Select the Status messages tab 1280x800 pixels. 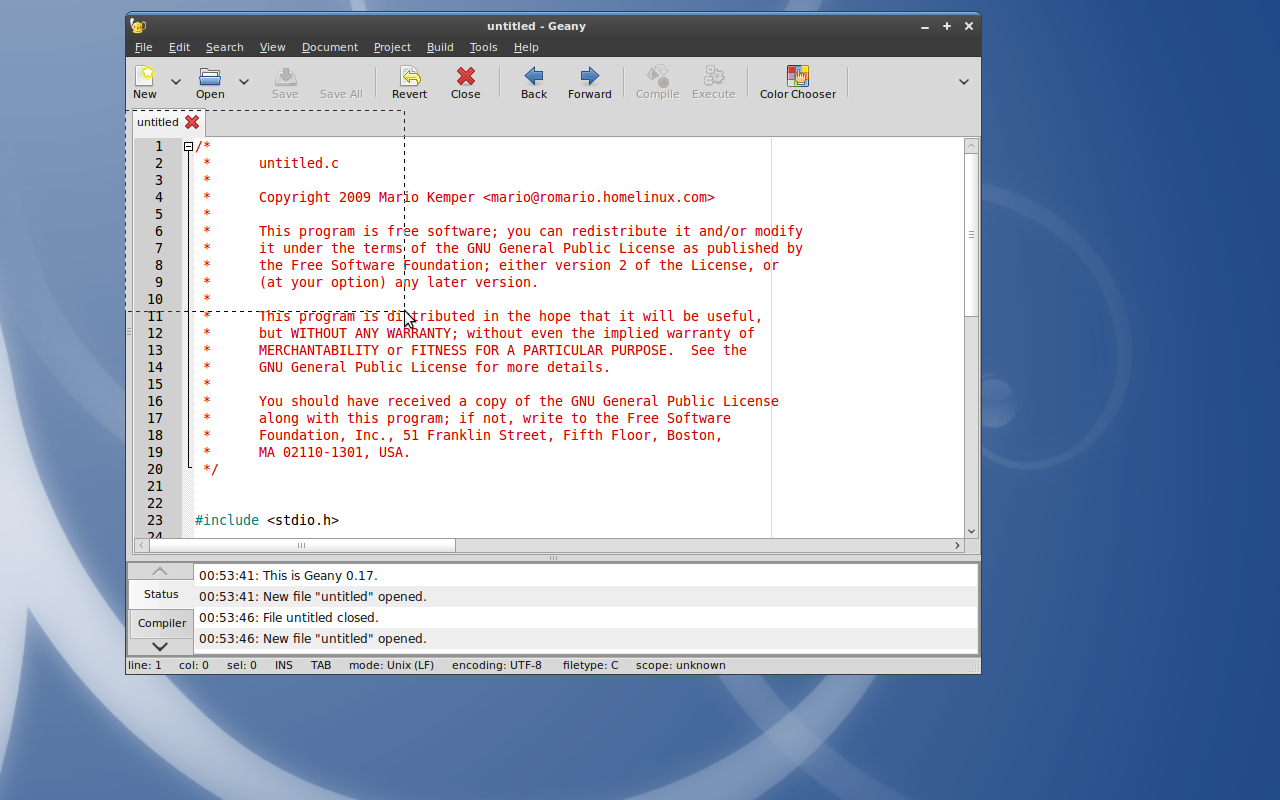(x=161, y=594)
